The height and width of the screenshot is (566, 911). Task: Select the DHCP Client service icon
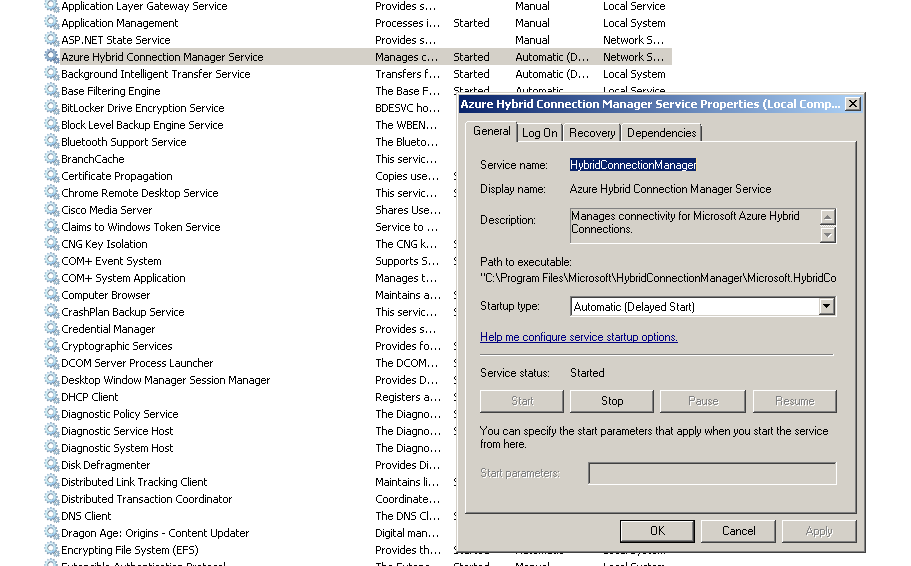pyautogui.click(x=52, y=397)
